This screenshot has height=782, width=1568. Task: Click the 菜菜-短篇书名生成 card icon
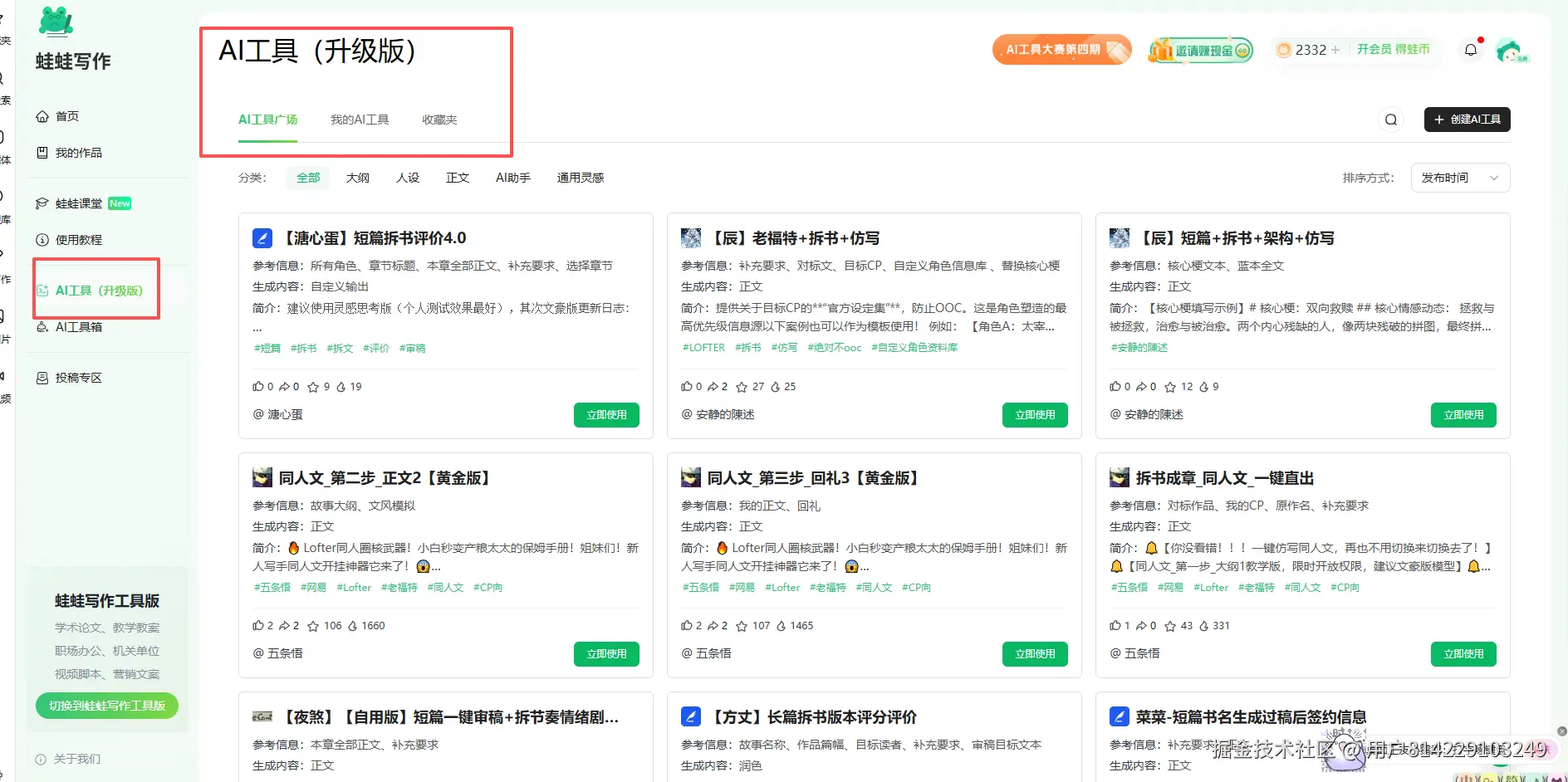[x=1120, y=716]
